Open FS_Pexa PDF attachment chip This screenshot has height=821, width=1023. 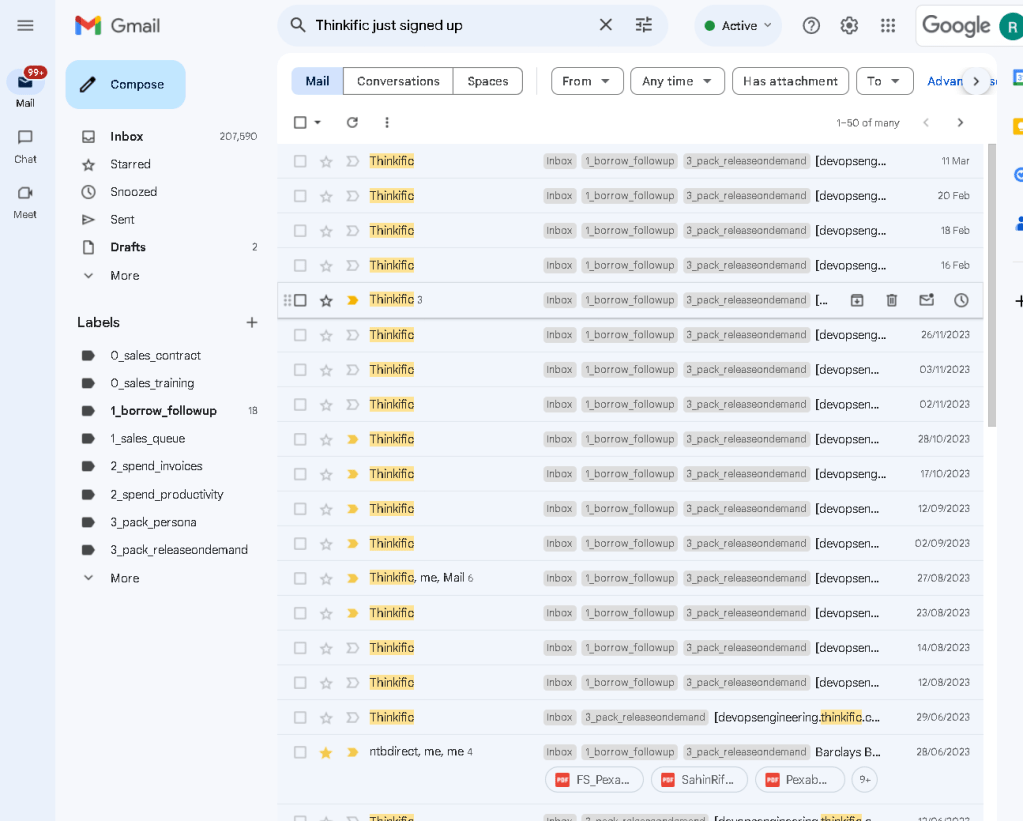(x=594, y=780)
